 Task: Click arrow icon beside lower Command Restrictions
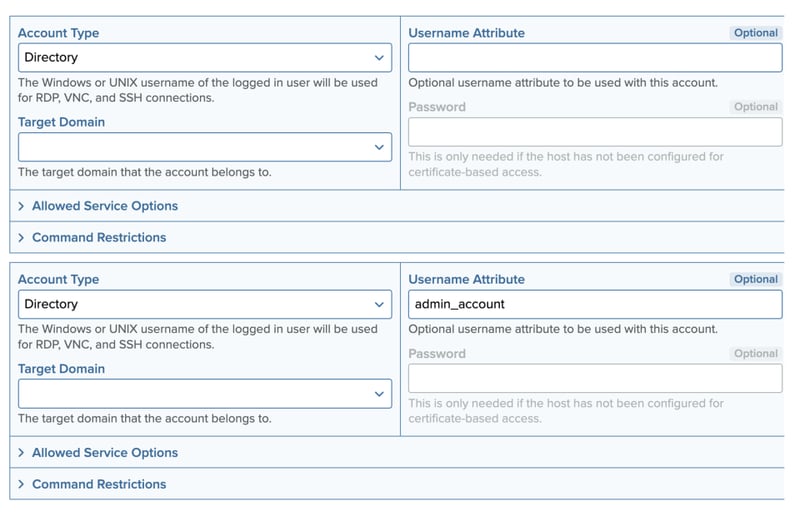coord(22,485)
